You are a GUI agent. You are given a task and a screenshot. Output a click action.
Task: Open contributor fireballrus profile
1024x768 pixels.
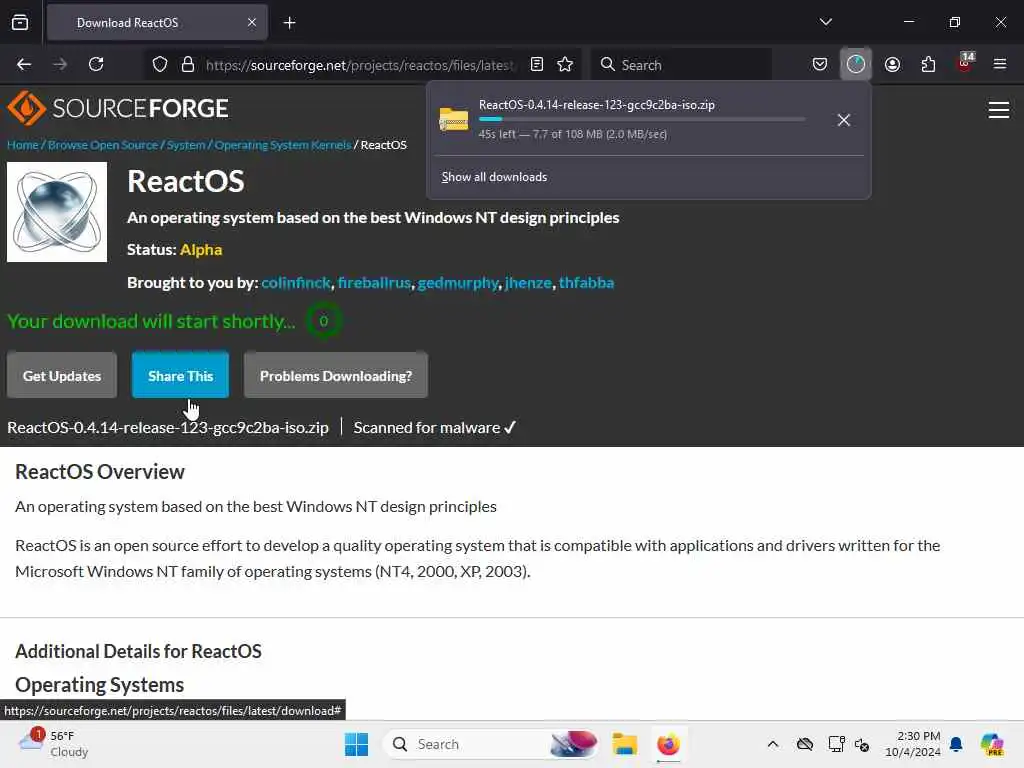tap(374, 283)
